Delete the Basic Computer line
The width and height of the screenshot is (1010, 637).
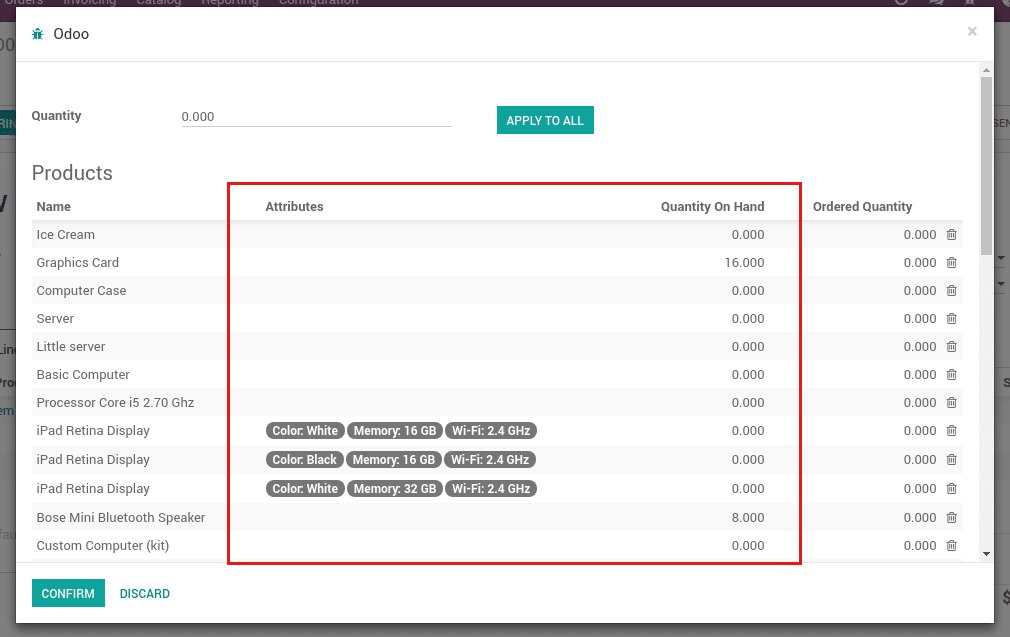[x=951, y=374]
